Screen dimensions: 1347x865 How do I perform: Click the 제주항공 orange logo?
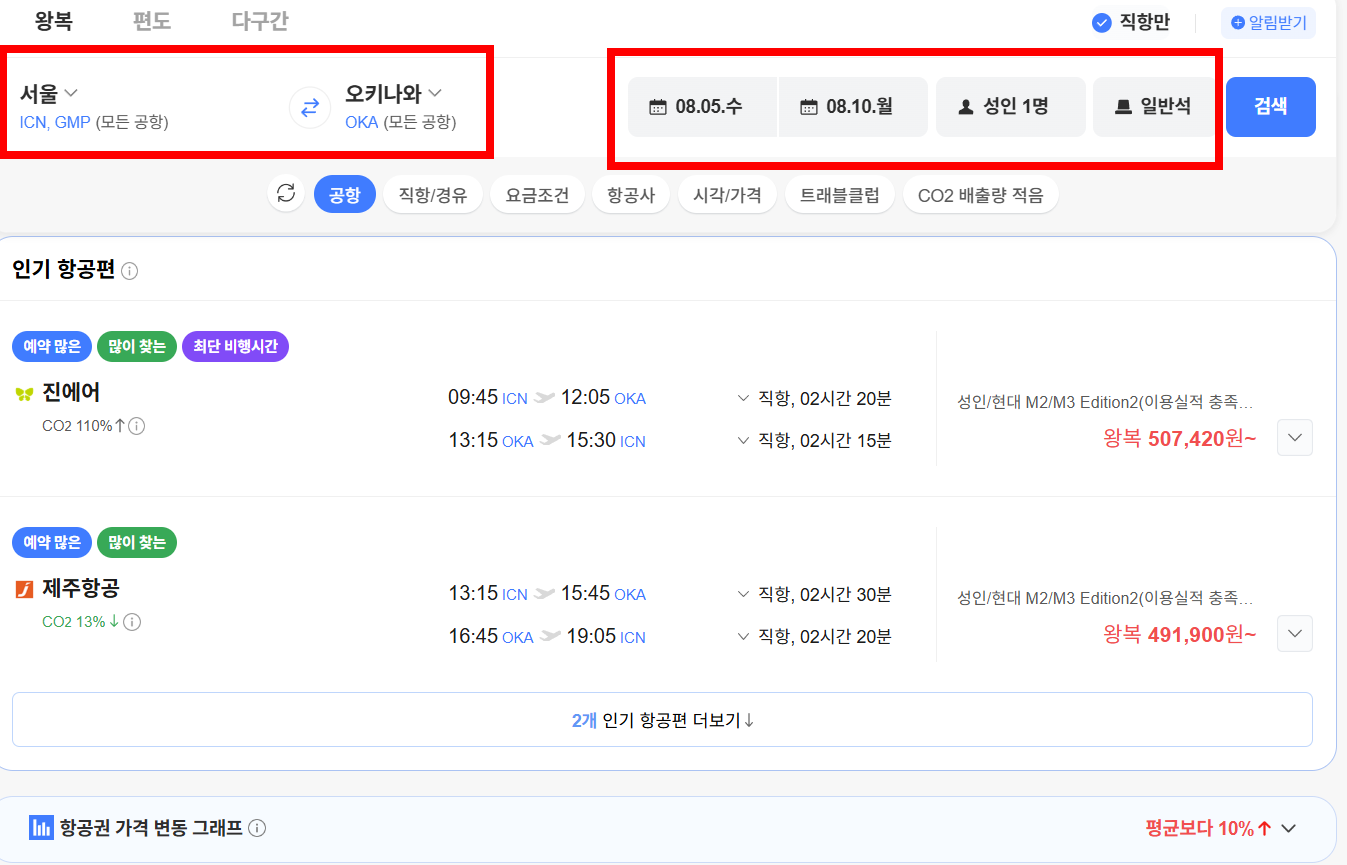(24, 589)
